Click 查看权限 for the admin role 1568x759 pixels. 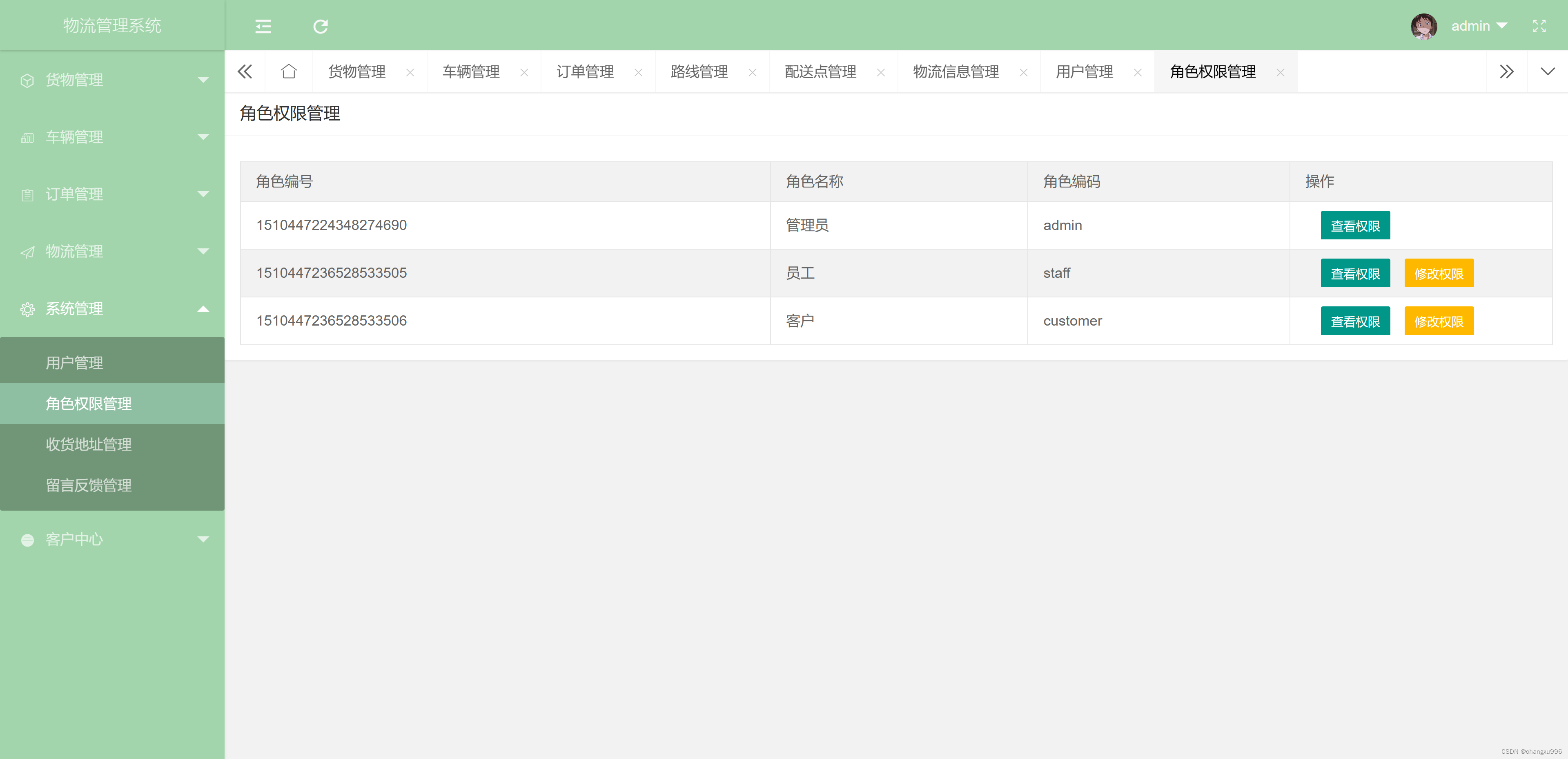1355,225
